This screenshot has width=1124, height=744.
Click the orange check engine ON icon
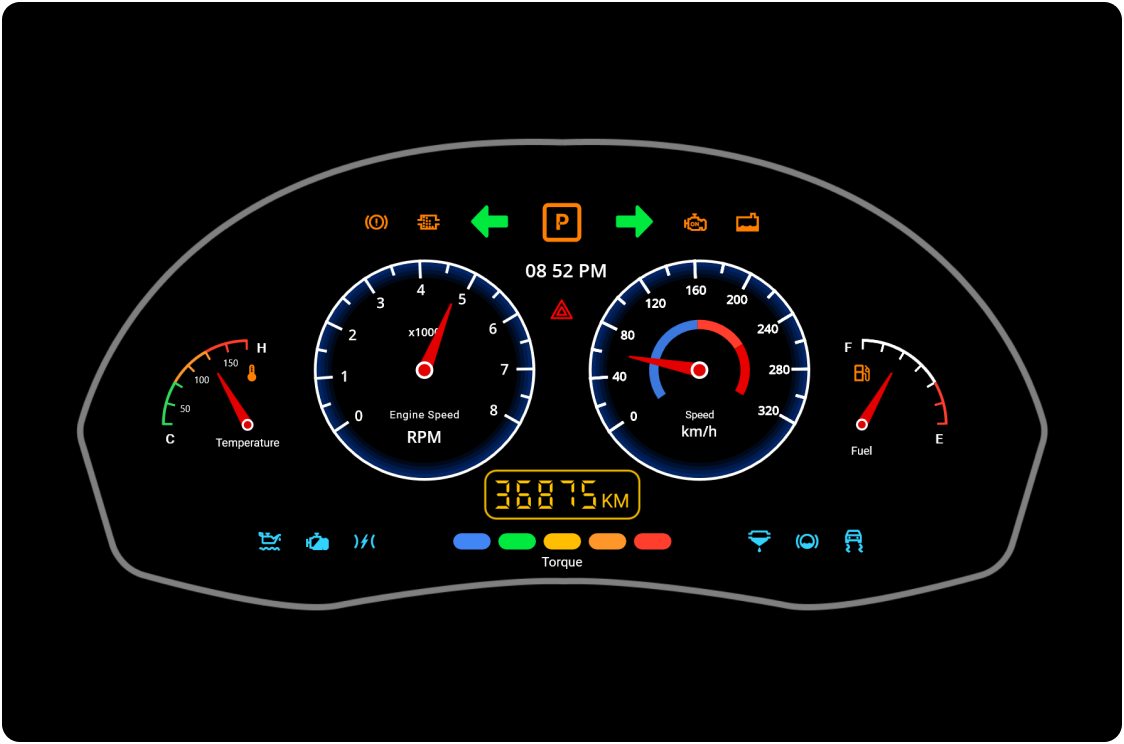pyautogui.click(x=695, y=222)
